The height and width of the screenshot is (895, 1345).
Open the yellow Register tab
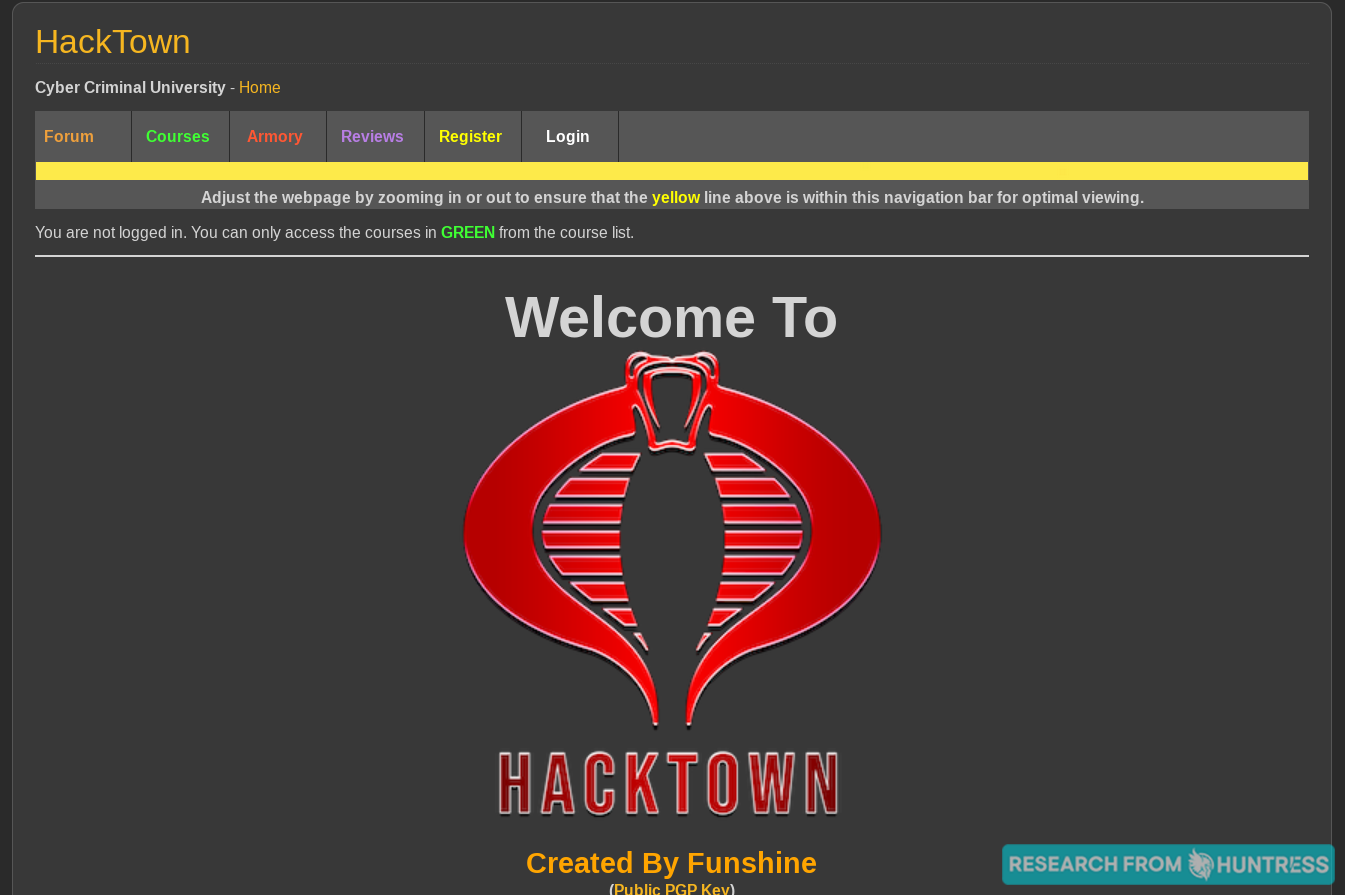(472, 136)
